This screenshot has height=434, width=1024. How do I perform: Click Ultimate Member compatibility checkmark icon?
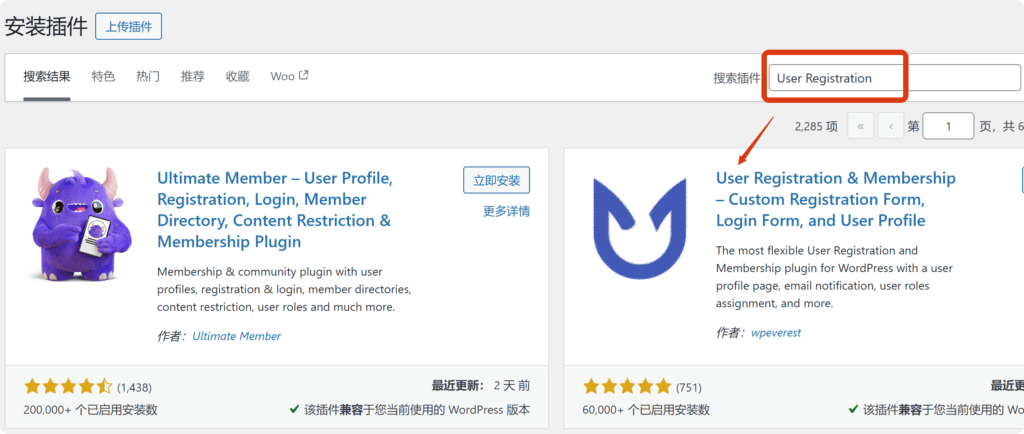[295, 410]
